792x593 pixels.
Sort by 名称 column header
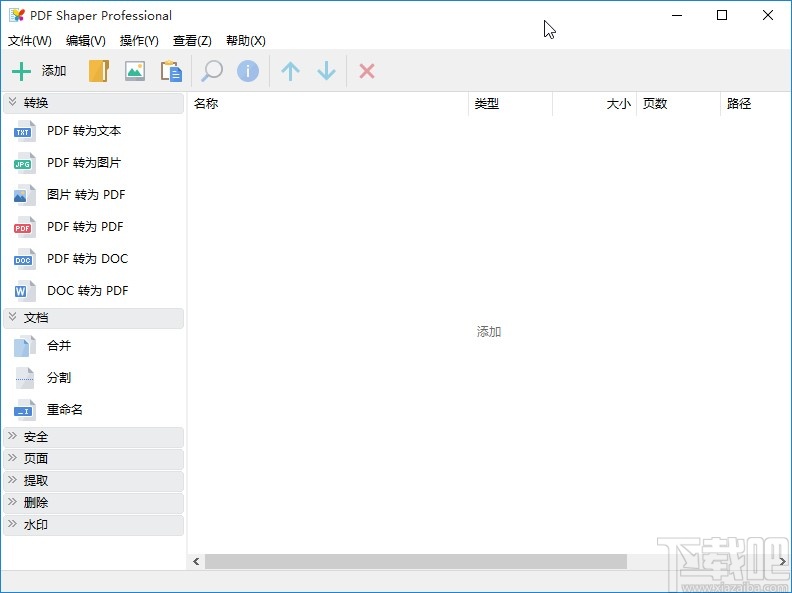(x=328, y=104)
